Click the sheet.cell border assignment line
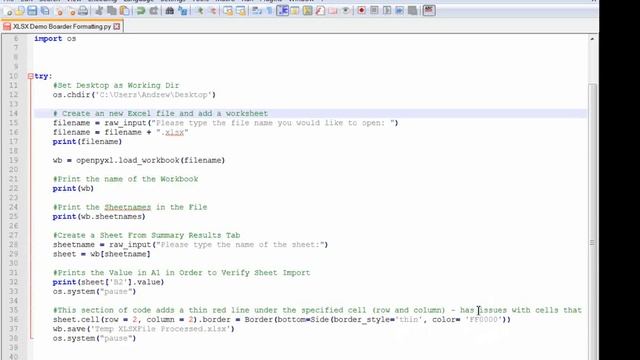640x360 pixels. (x=282, y=320)
